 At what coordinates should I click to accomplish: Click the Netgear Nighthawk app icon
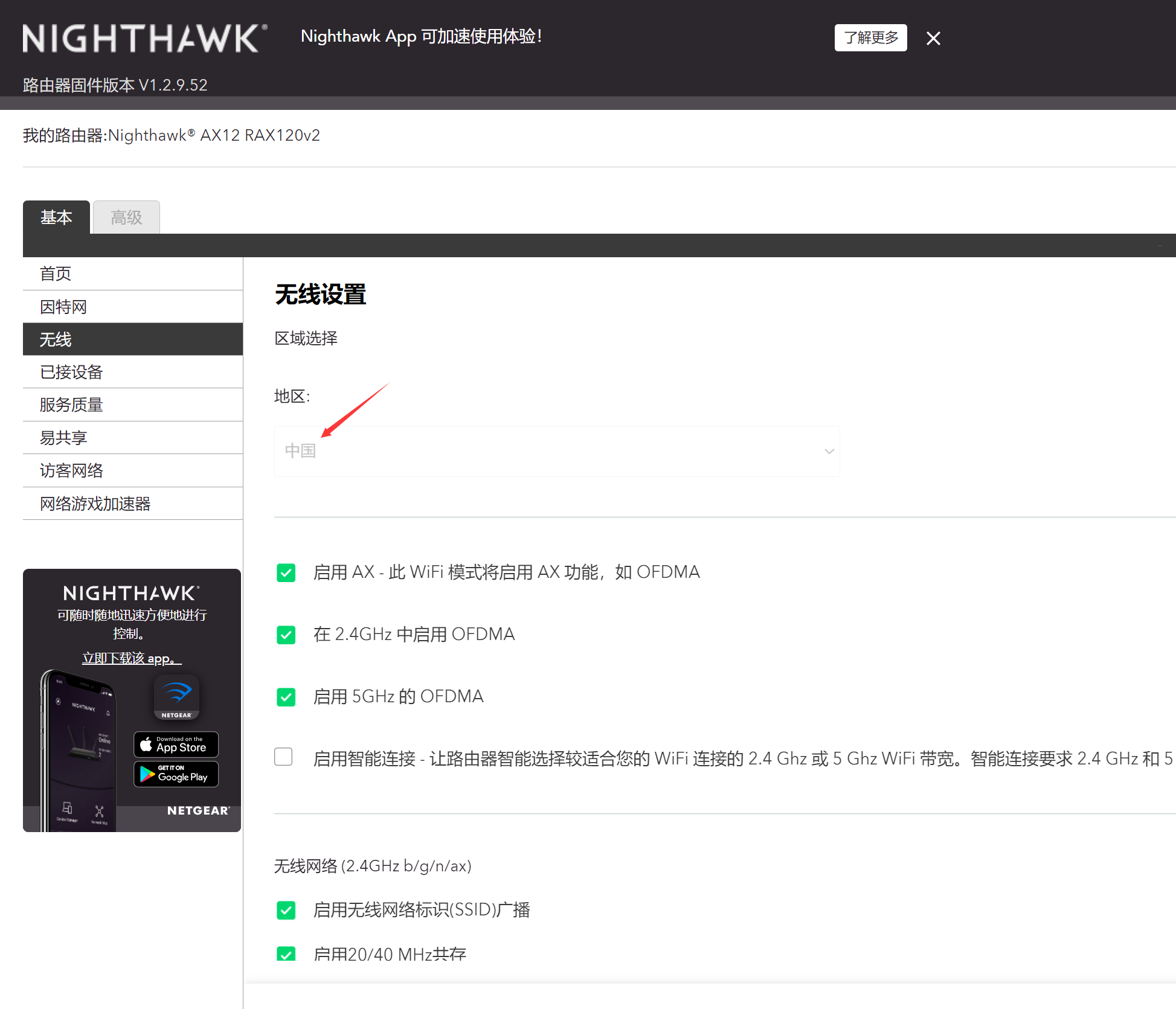click(x=176, y=697)
